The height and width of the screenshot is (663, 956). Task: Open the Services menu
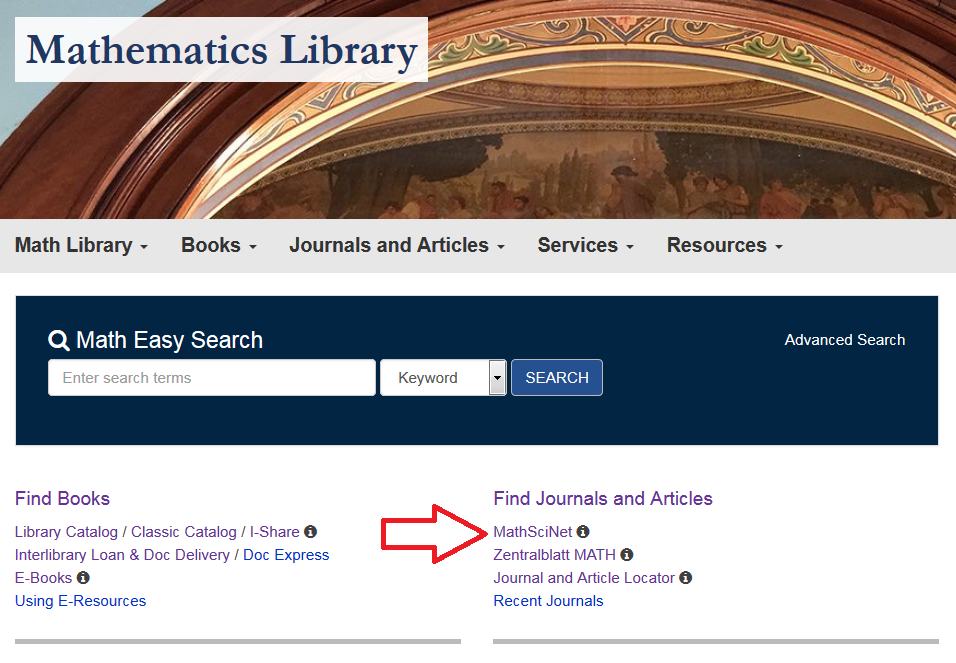pos(585,246)
